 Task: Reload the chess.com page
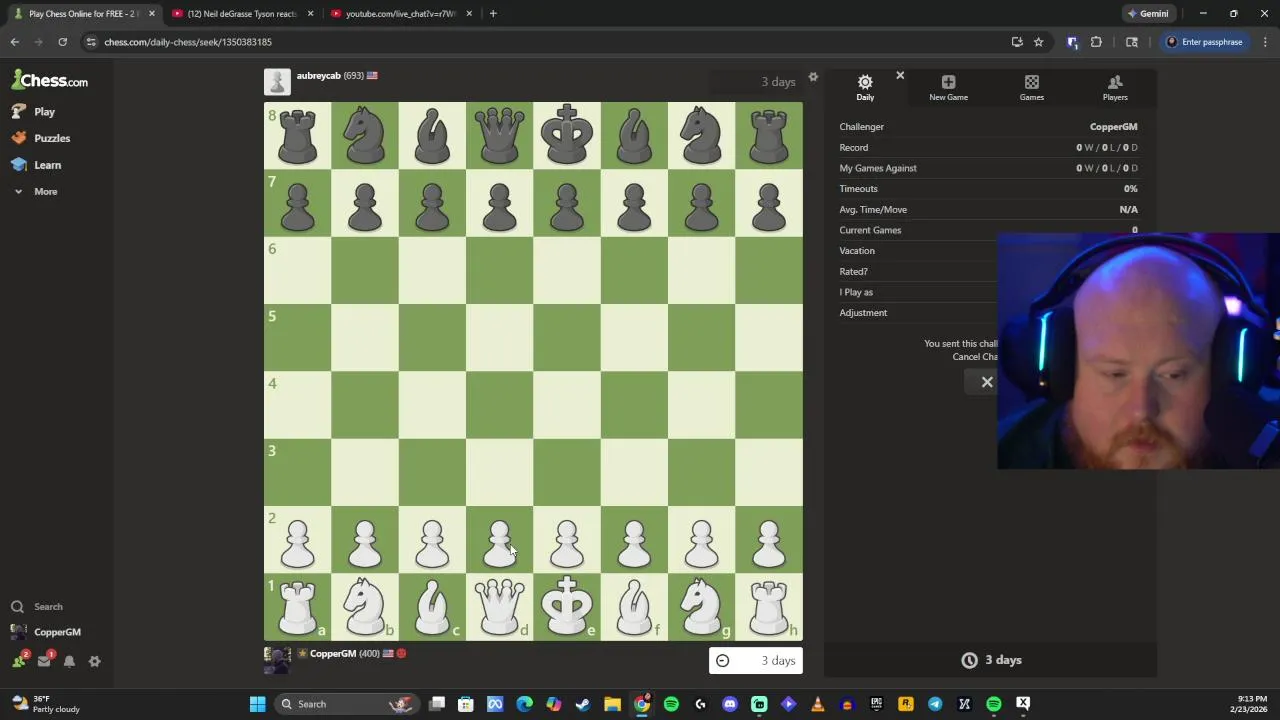(62, 42)
